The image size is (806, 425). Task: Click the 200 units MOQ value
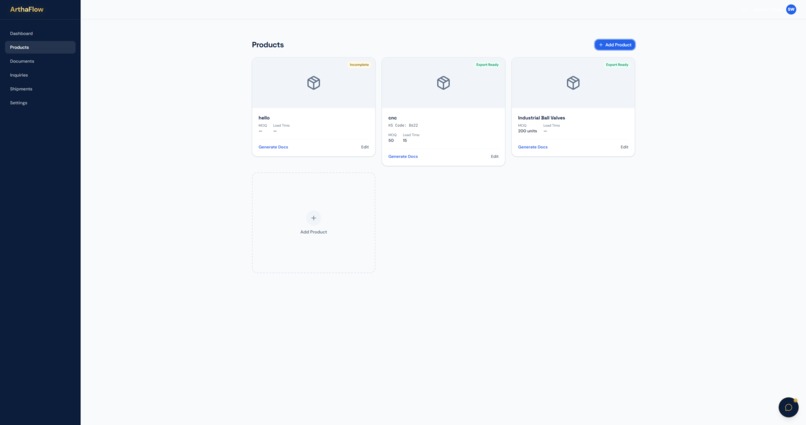527,131
